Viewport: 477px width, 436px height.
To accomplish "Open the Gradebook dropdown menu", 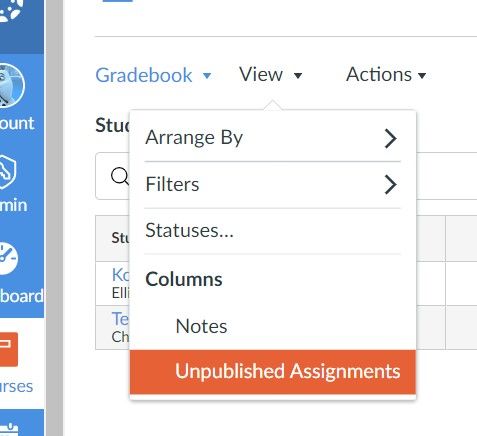I will tap(153, 75).
